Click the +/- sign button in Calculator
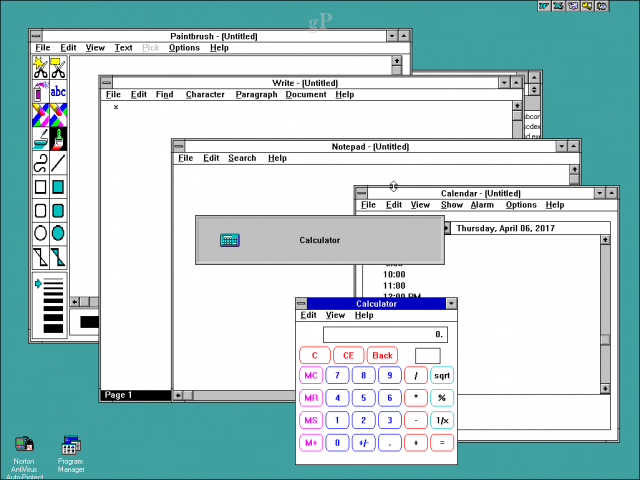This screenshot has height=480, width=640. click(x=363, y=443)
